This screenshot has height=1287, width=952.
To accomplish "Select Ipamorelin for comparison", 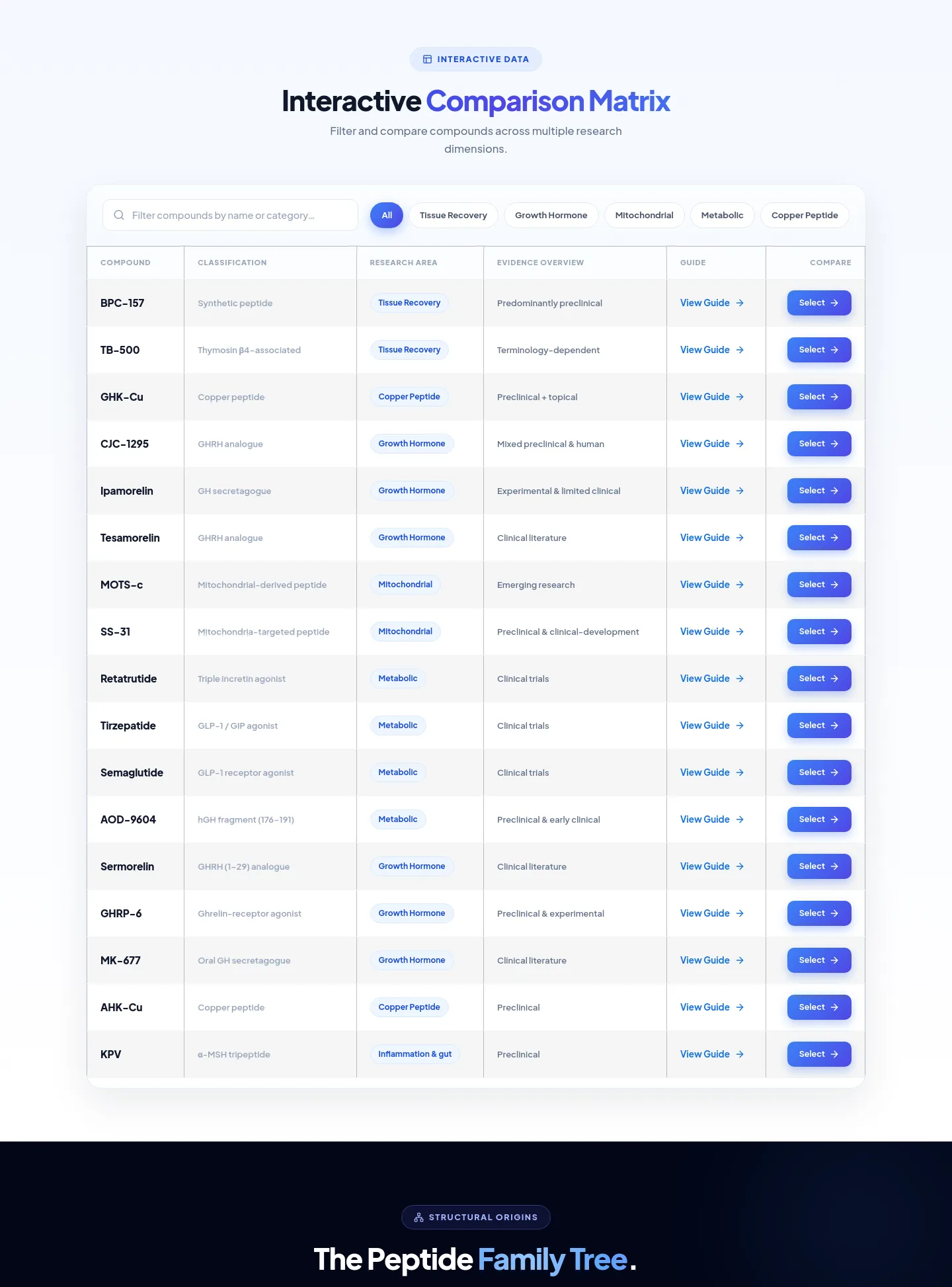I will click(819, 491).
